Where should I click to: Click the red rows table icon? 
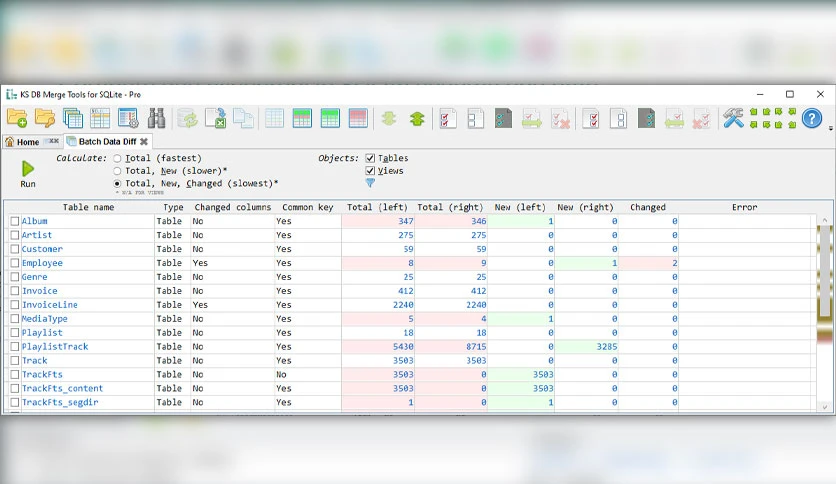358,118
